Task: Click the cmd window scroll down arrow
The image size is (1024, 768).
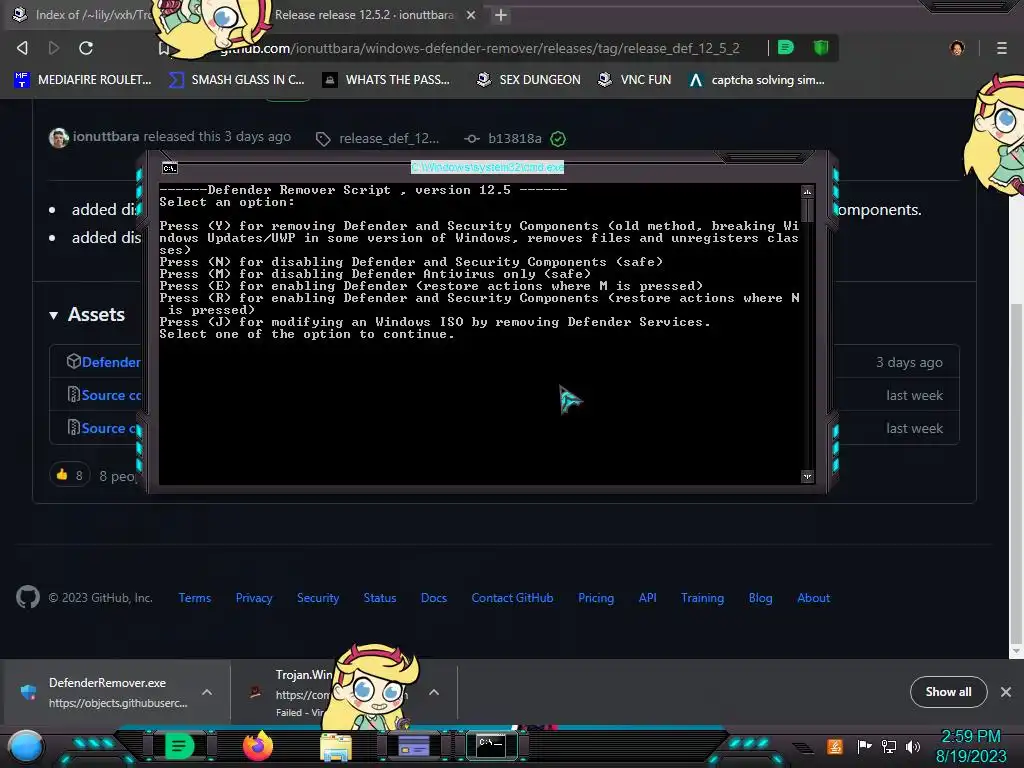Action: tap(807, 477)
